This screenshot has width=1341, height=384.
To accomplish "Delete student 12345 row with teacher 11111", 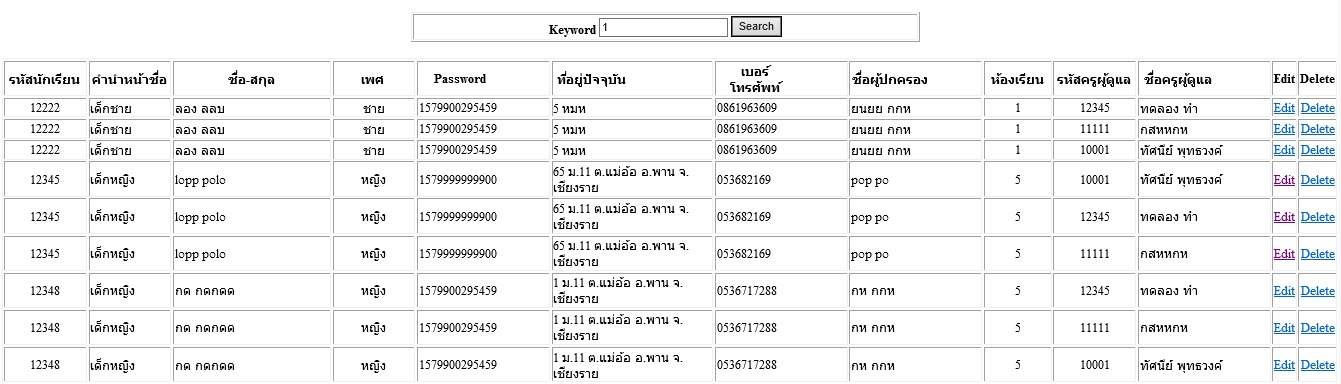I will (x=1317, y=254).
